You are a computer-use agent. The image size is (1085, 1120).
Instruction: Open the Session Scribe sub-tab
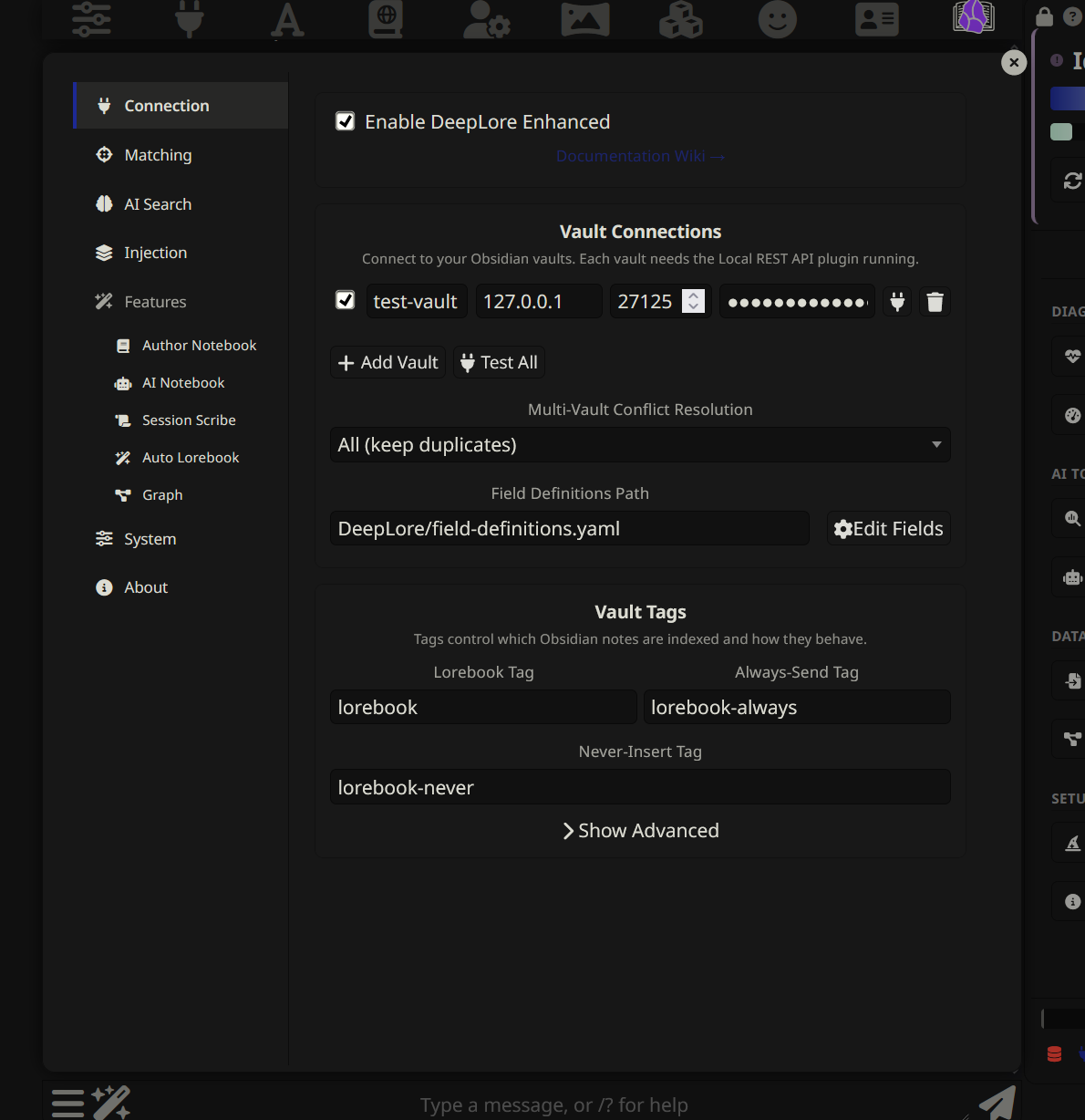pyautogui.click(x=176, y=420)
